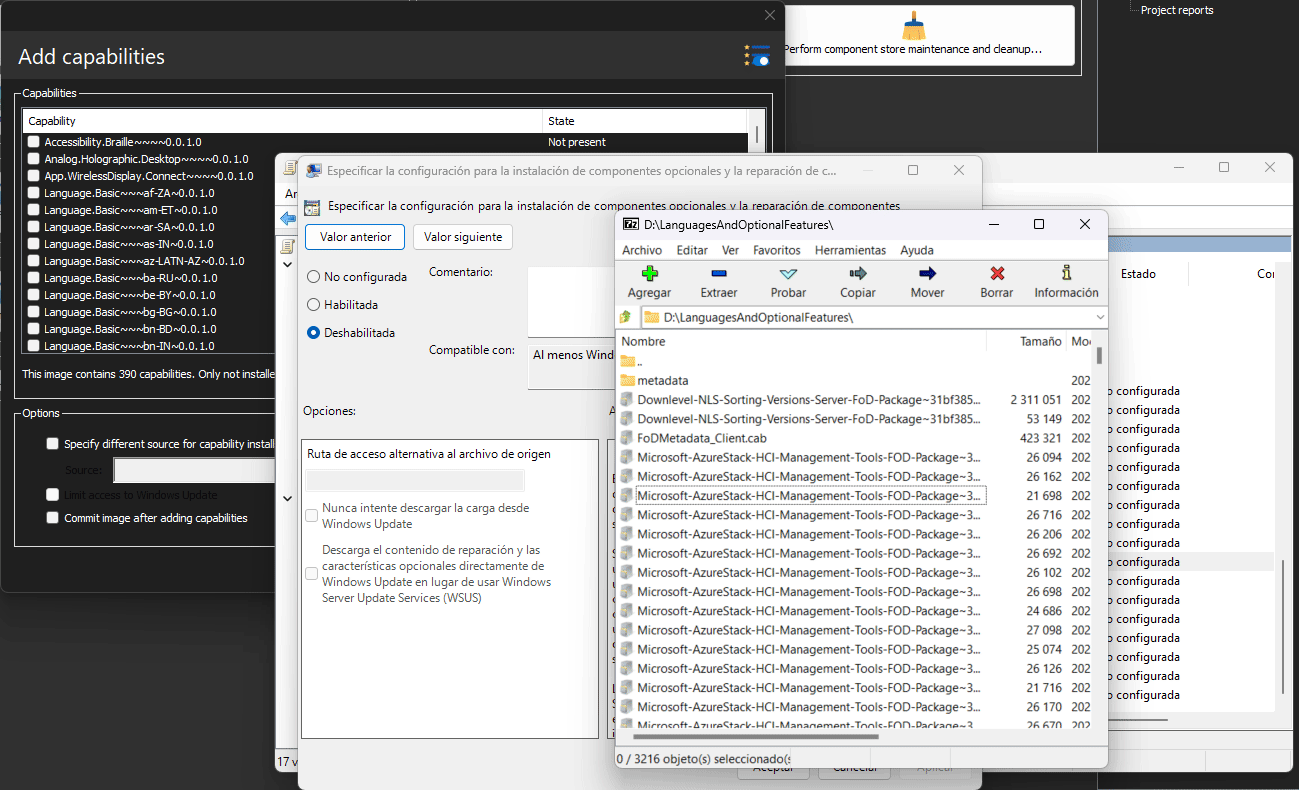Click the Valor anterior button
This screenshot has height=790, width=1299.
(355, 237)
